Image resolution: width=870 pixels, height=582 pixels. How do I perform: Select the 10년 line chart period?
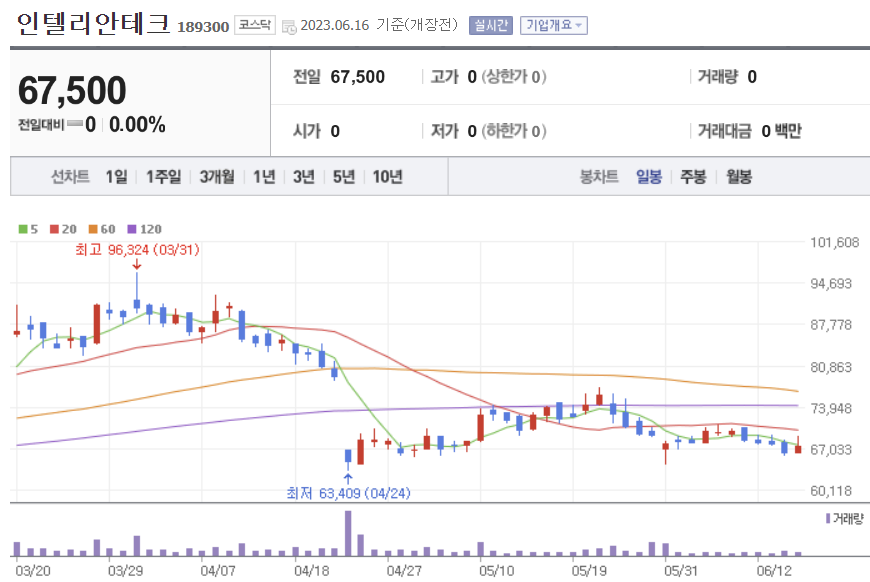tap(387, 177)
